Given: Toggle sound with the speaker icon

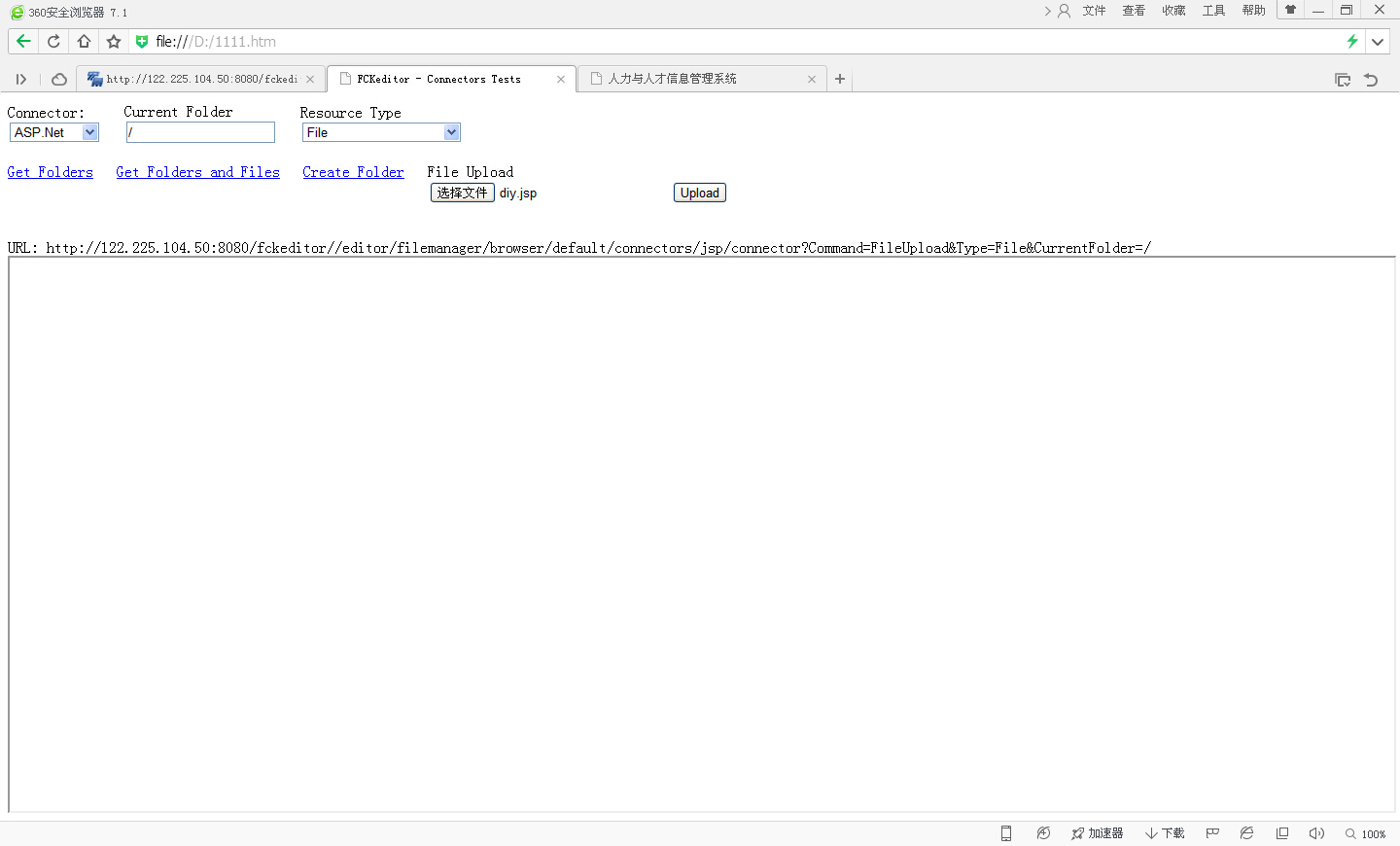Looking at the screenshot, I should pos(1316,833).
